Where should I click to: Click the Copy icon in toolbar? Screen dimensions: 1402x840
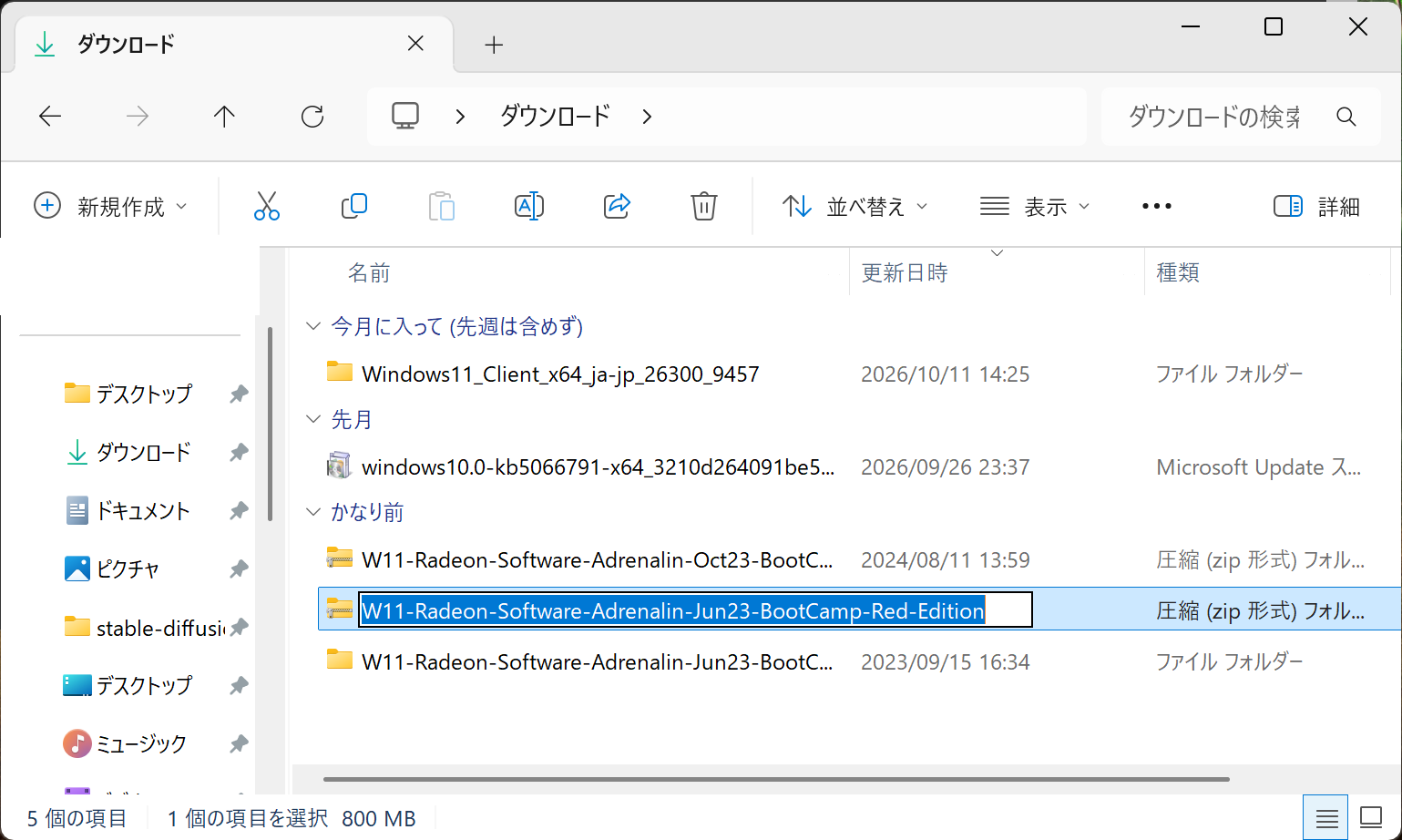[353, 207]
